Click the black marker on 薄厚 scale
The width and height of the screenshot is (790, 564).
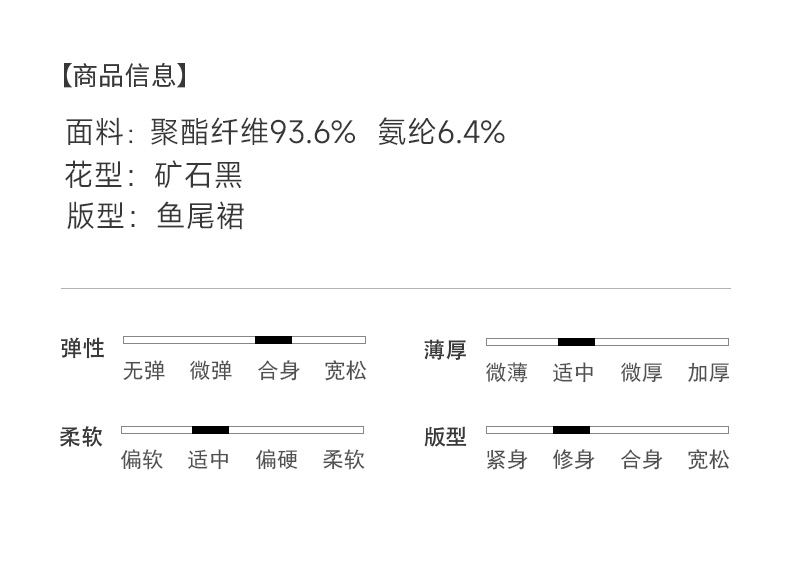576,342
